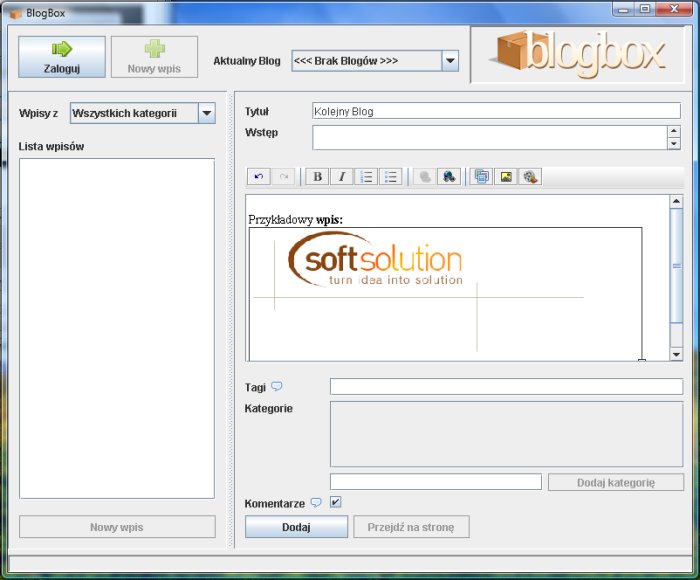Click the BlogBox title bar icon
The width and height of the screenshot is (700, 580).
[15, 14]
